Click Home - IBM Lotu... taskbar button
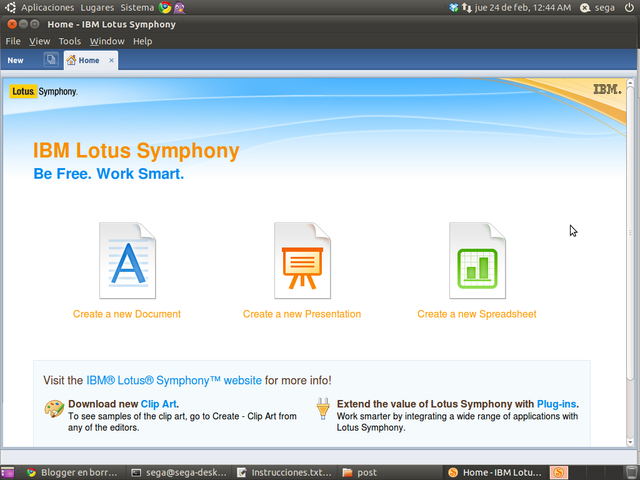 [x=495, y=473]
